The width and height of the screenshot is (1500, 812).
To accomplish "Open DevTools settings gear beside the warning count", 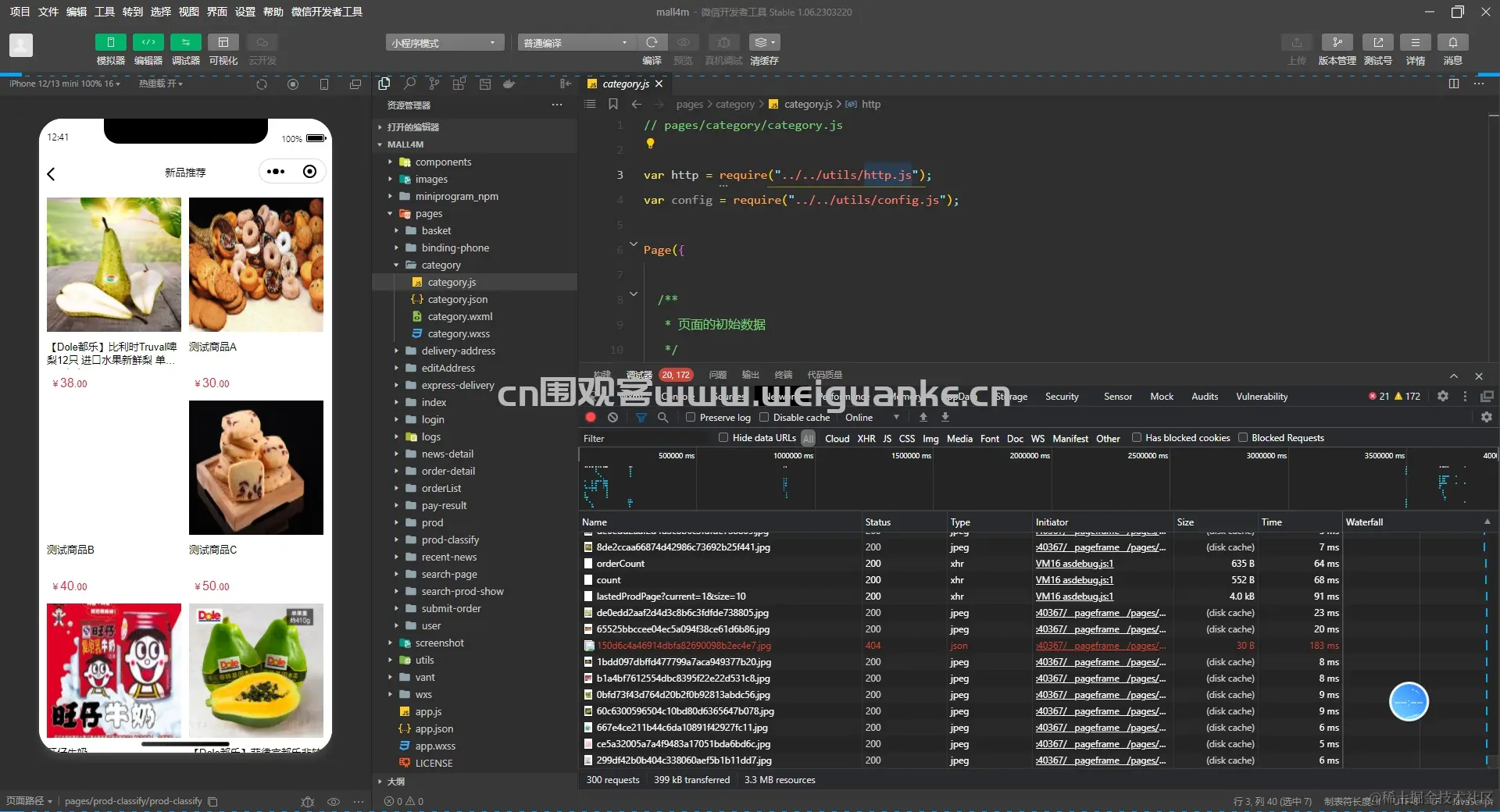I will pos(1443,397).
